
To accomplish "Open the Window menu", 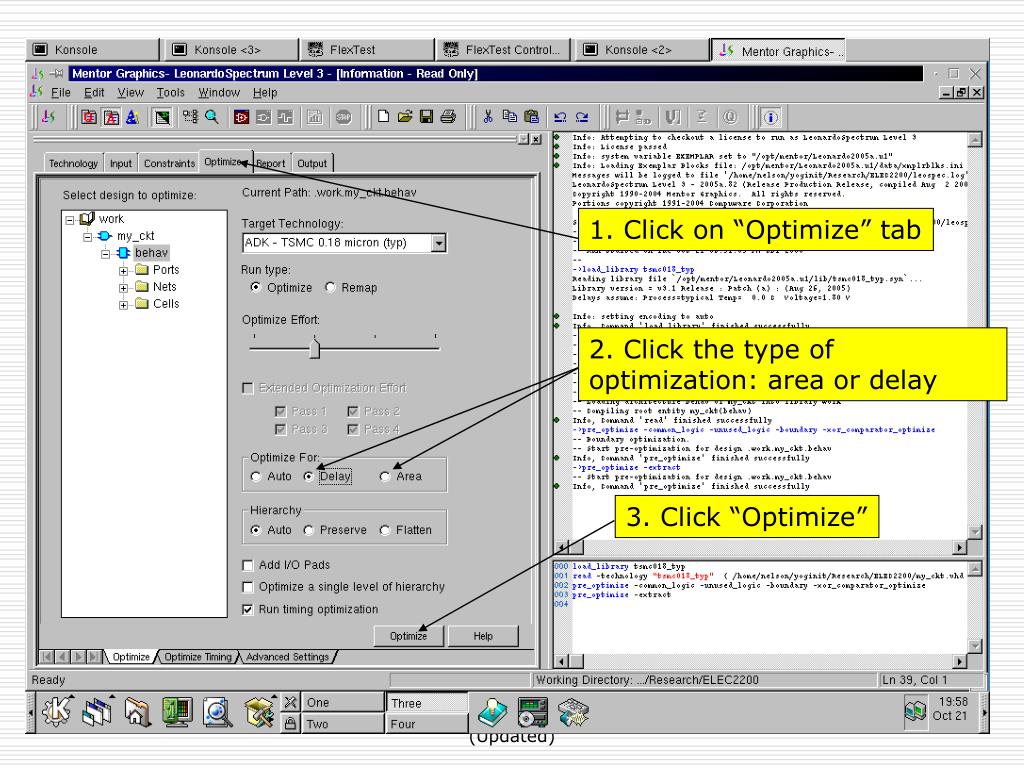I will coord(219,93).
